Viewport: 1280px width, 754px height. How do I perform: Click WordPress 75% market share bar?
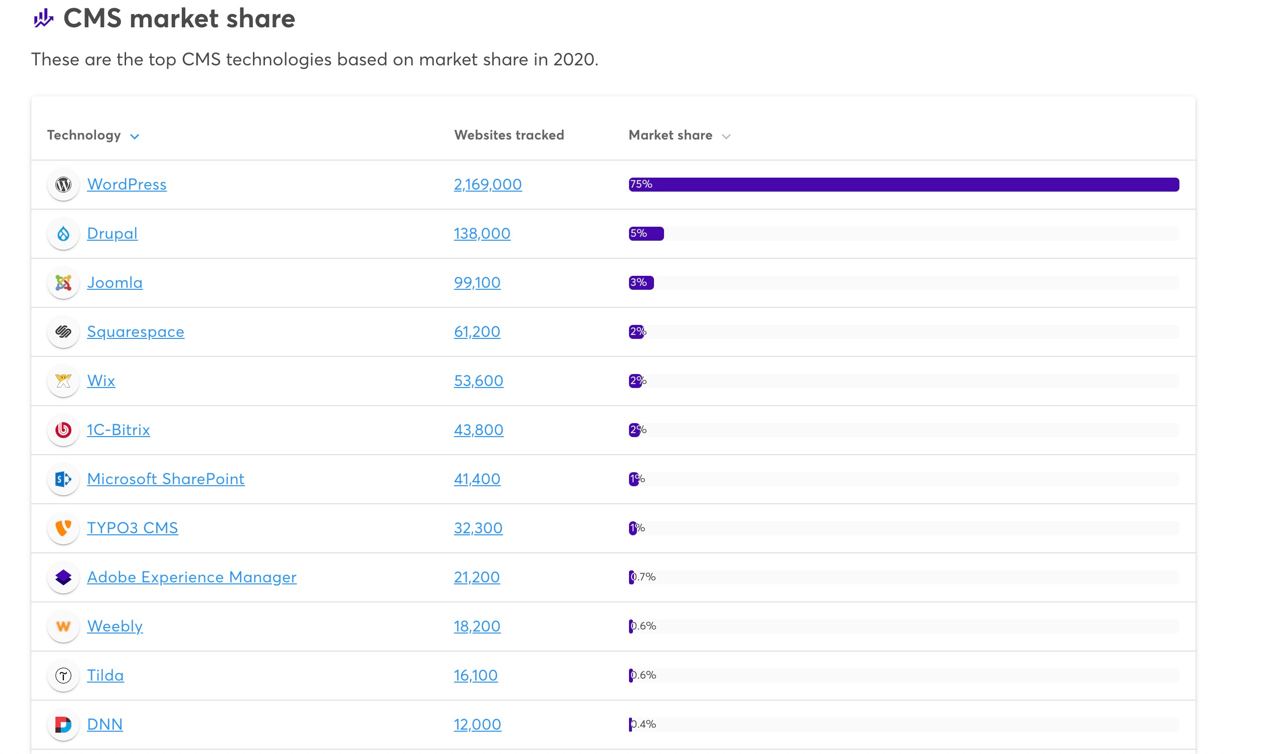click(x=904, y=184)
